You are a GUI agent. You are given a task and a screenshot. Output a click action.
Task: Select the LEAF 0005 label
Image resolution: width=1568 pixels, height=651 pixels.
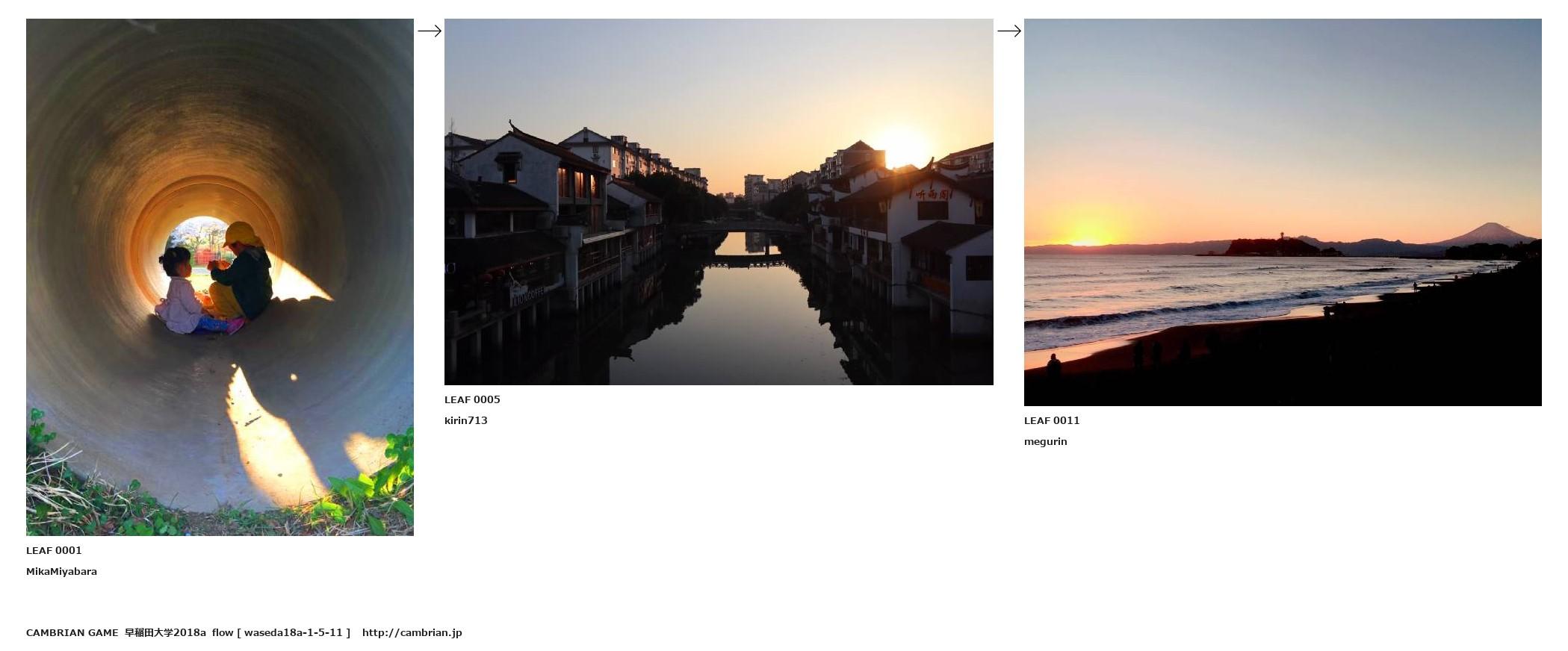[x=472, y=399]
